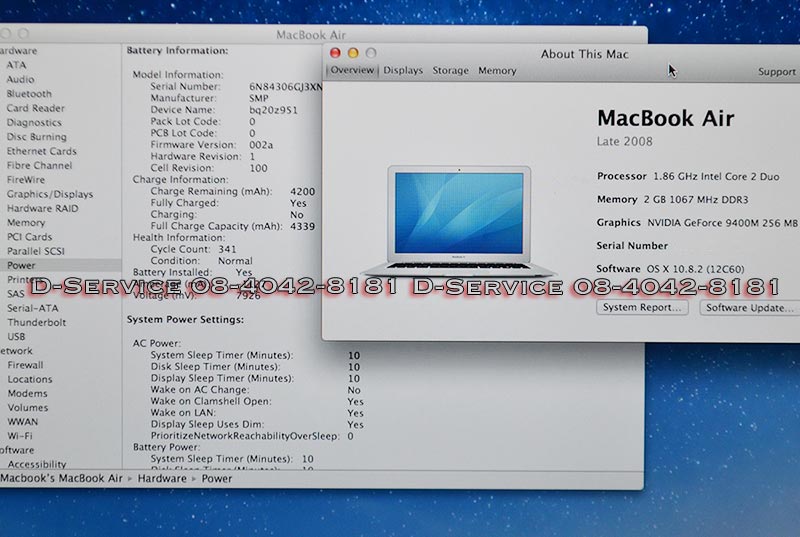Click the Software section header in sidebar

click(17, 450)
